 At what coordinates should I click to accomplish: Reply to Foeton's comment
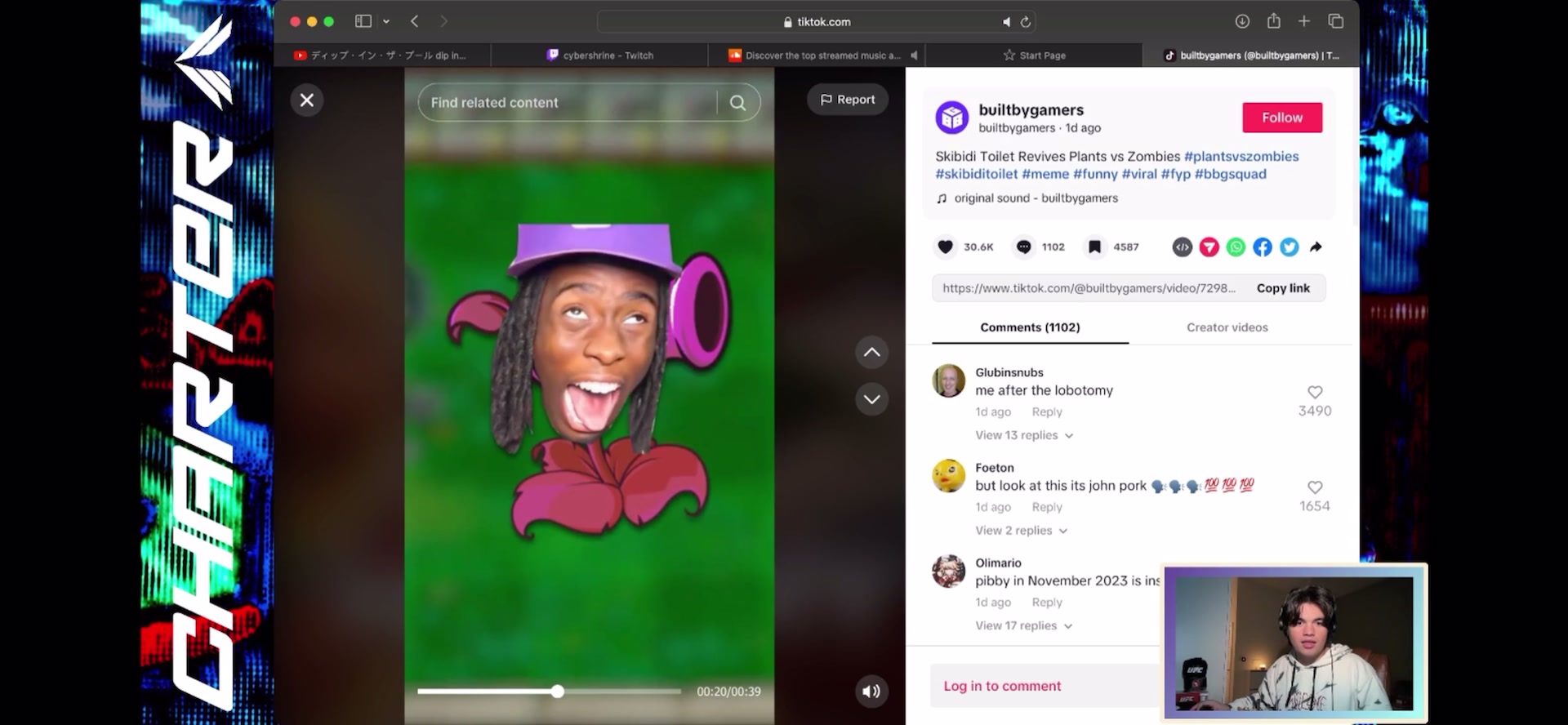(1047, 507)
